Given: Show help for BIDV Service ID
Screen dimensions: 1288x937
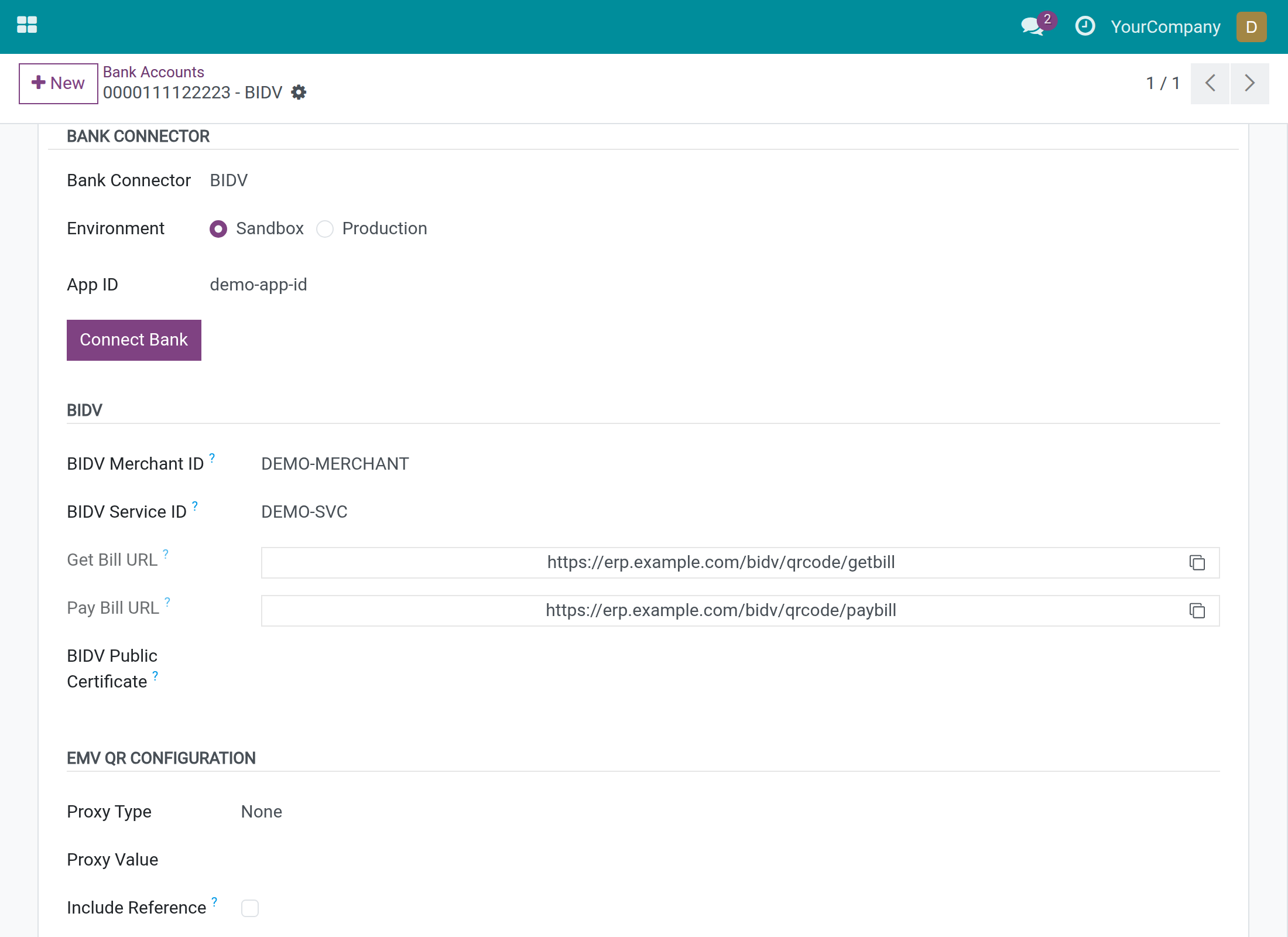Looking at the screenshot, I should pyautogui.click(x=195, y=506).
